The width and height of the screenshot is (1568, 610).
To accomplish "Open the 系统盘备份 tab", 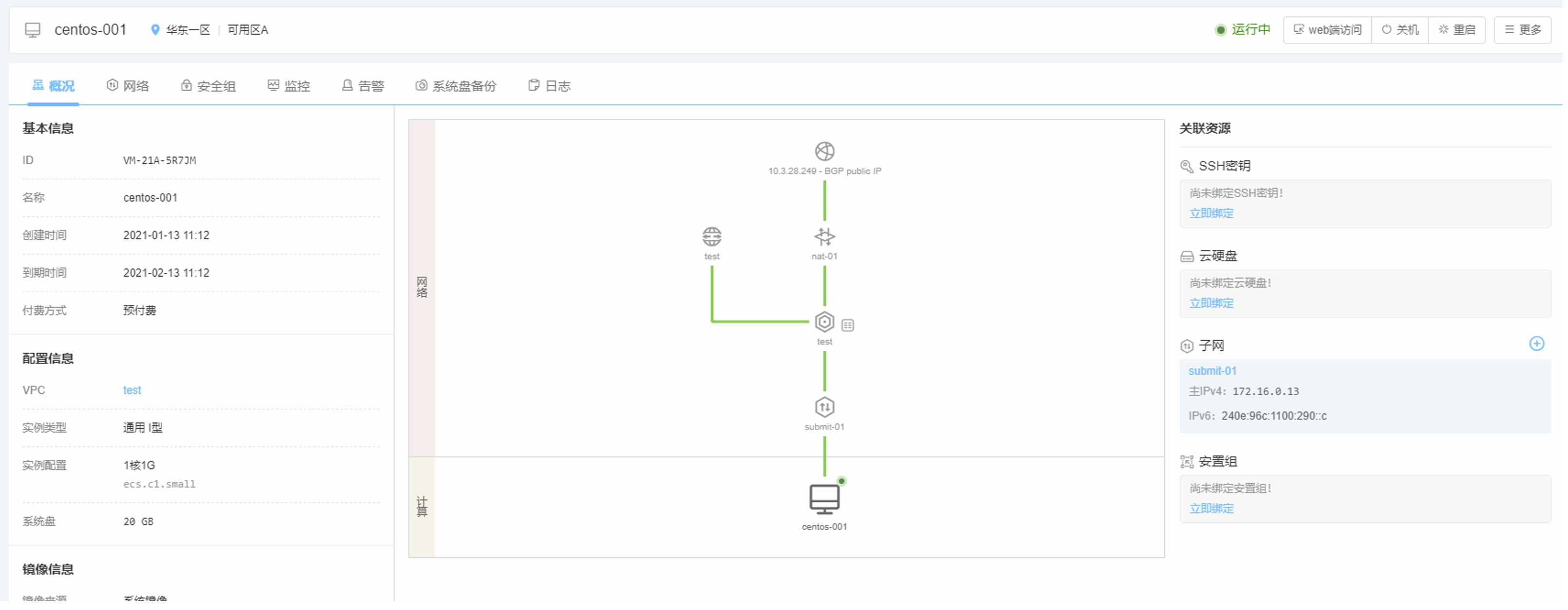I will pos(456,86).
